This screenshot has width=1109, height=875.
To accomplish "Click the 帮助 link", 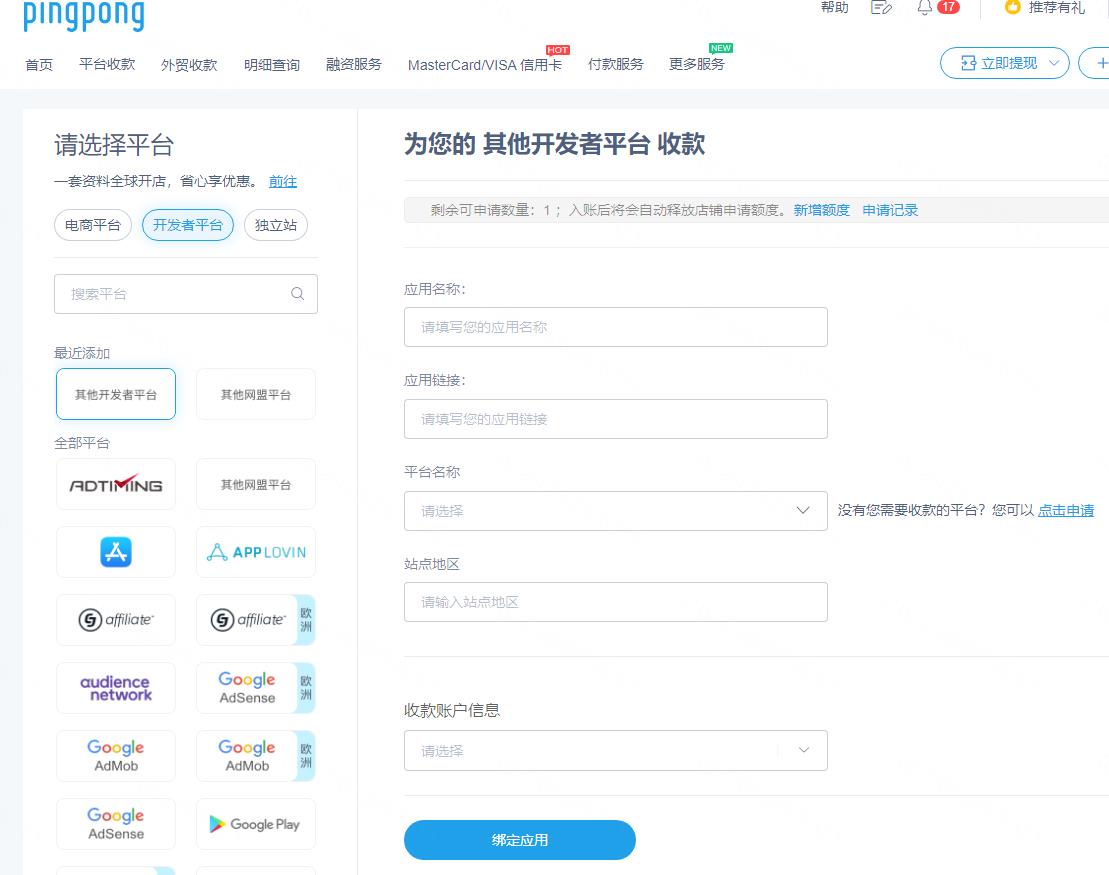I will click(x=835, y=7).
